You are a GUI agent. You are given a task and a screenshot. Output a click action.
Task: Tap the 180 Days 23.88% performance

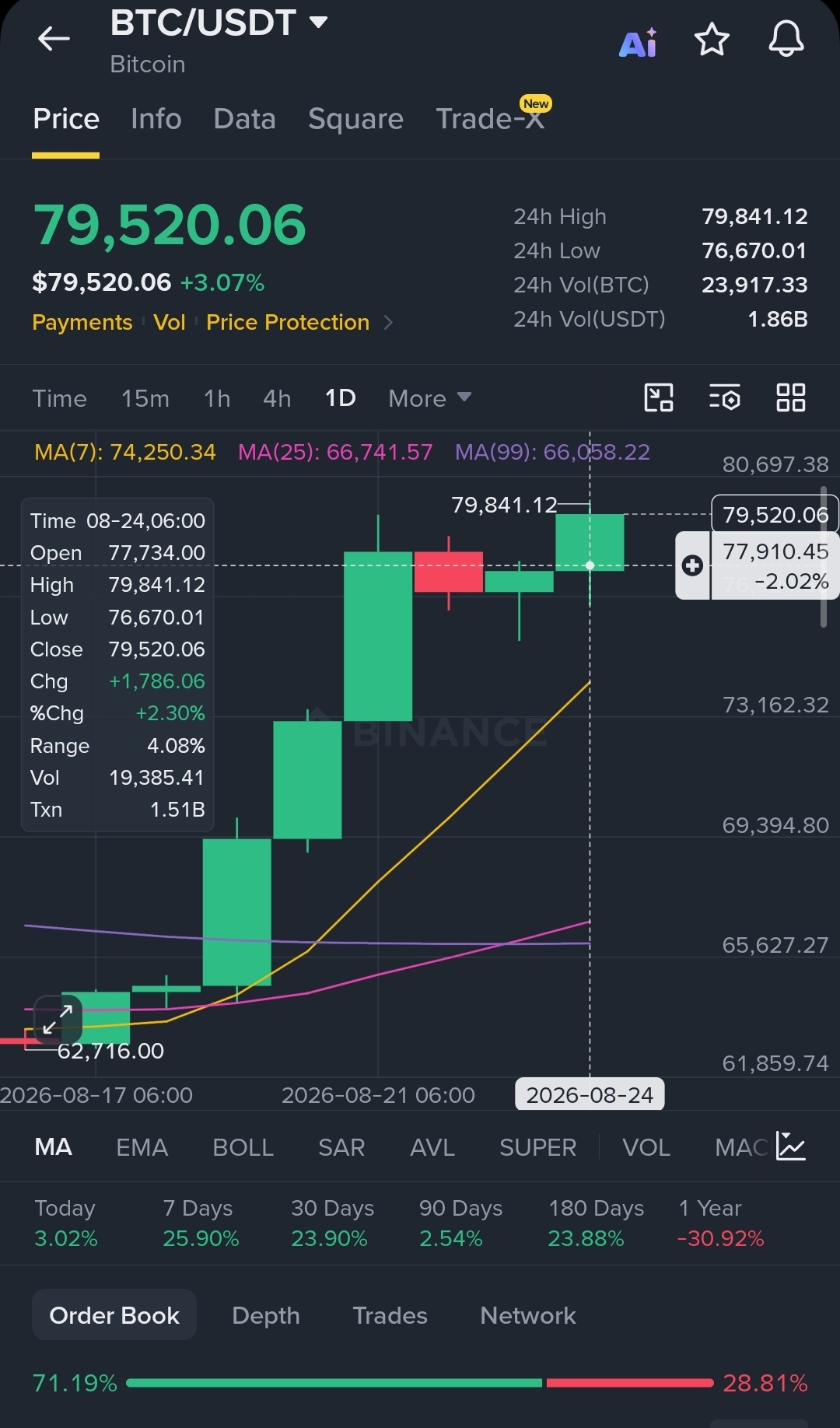click(x=596, y=1223)
